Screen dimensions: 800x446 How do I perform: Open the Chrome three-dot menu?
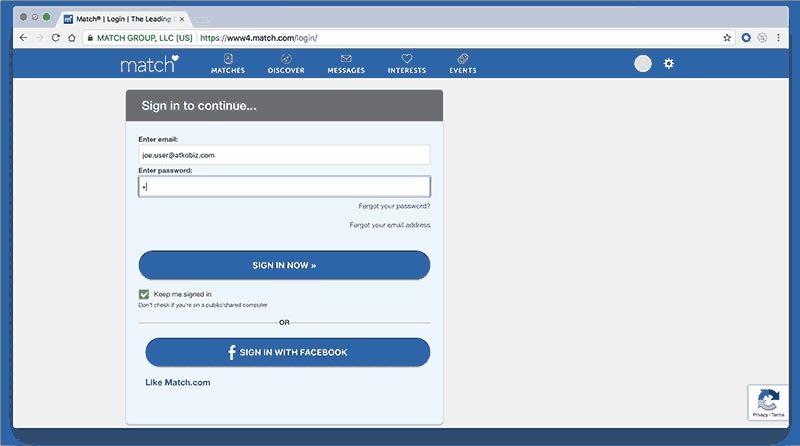coord(778,38)
